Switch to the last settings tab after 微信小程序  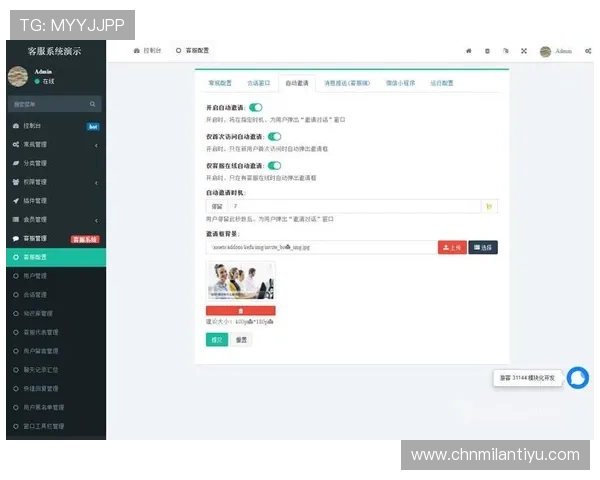coord(442,83)
